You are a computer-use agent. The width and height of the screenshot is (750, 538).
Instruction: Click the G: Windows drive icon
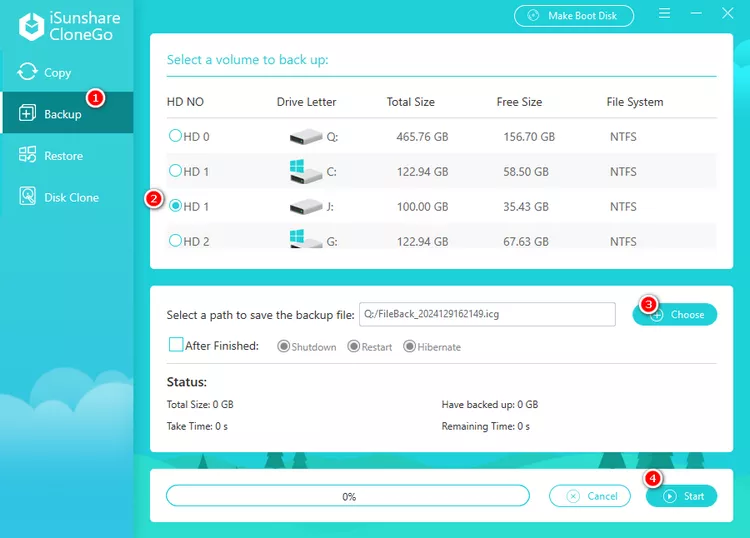[306, 239]
